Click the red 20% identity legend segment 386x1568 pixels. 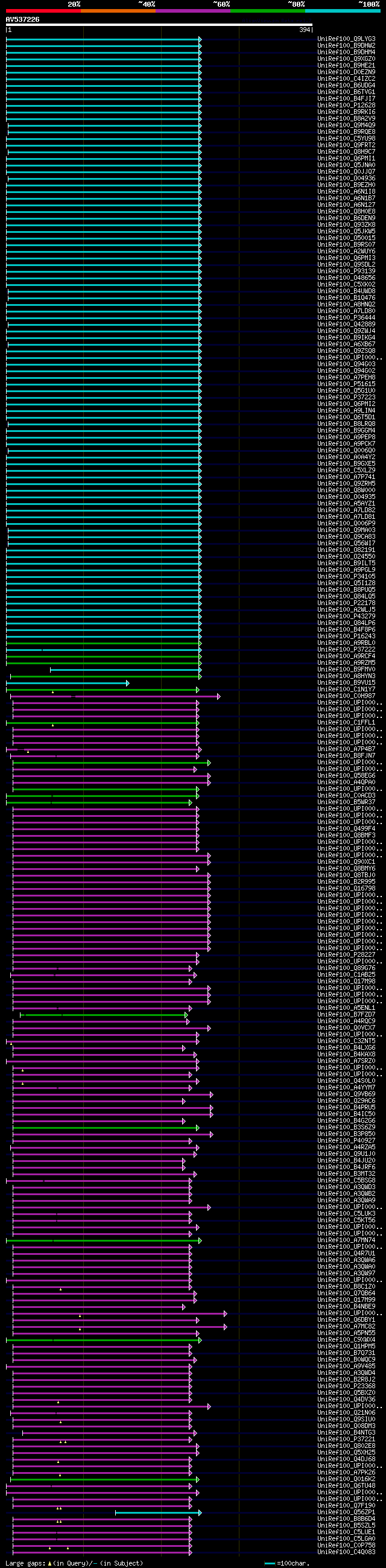43,11
